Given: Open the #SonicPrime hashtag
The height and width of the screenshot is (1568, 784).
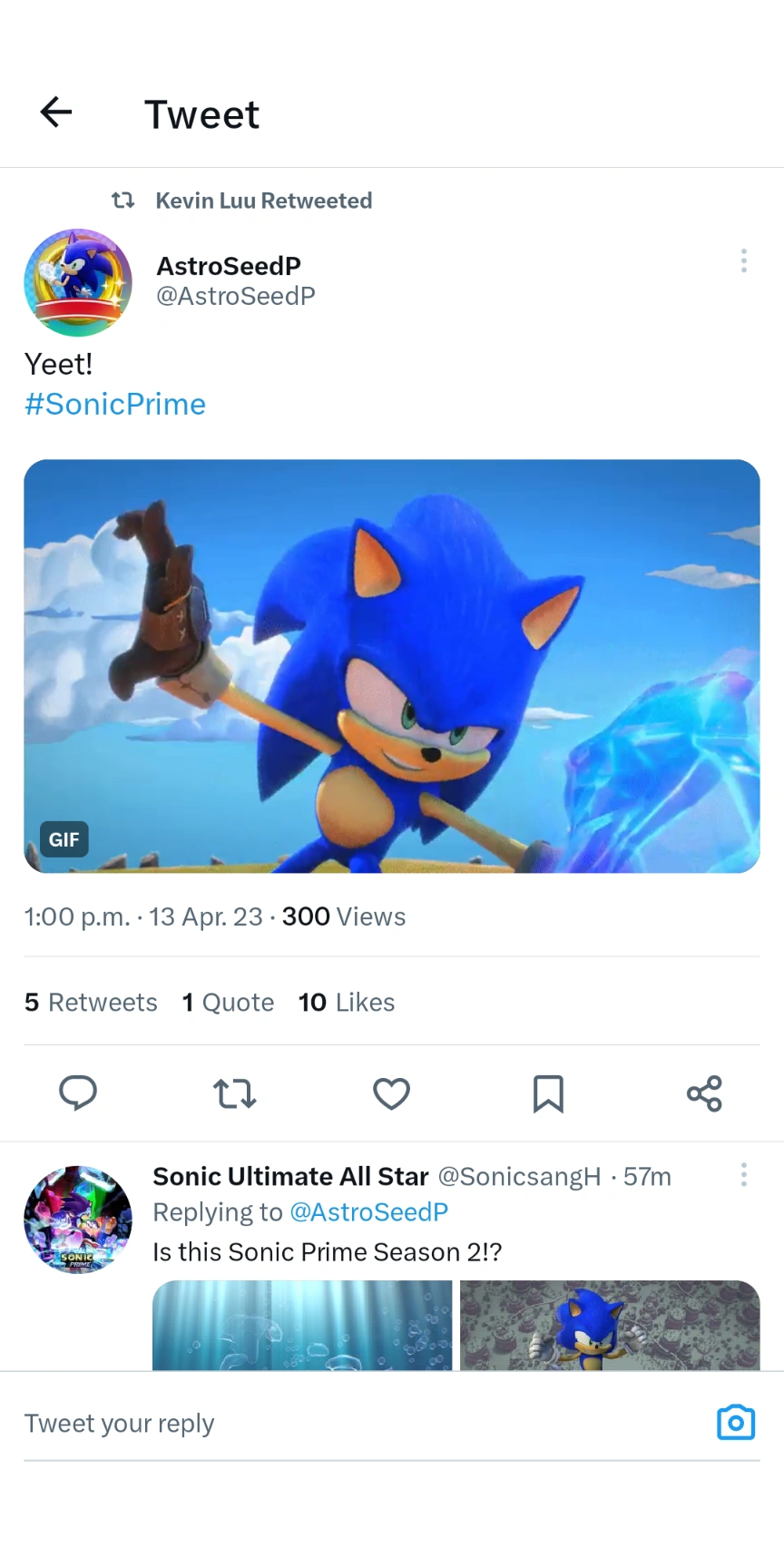Looking at the screenshot, I should 114,404.
